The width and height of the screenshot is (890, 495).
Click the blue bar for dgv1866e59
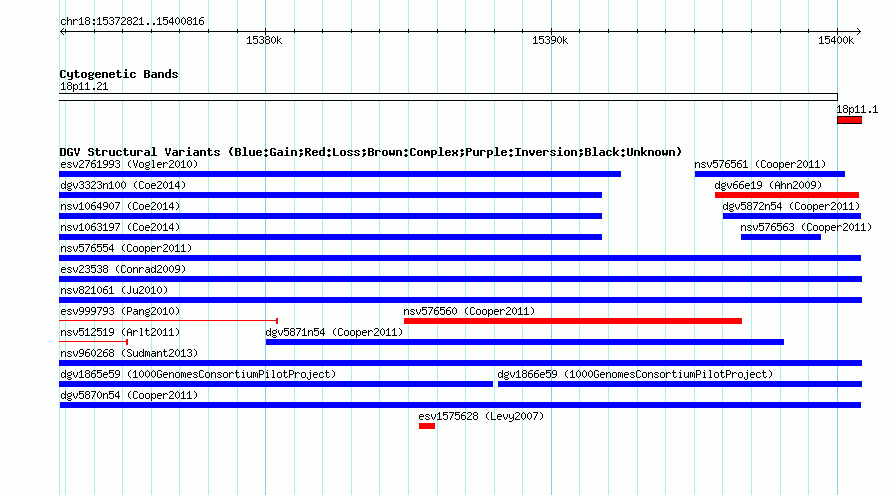(x=680, y=384)
